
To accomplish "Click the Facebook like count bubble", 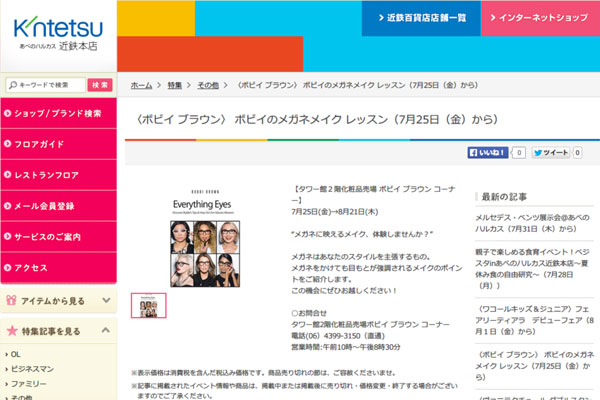I will 519,153.
